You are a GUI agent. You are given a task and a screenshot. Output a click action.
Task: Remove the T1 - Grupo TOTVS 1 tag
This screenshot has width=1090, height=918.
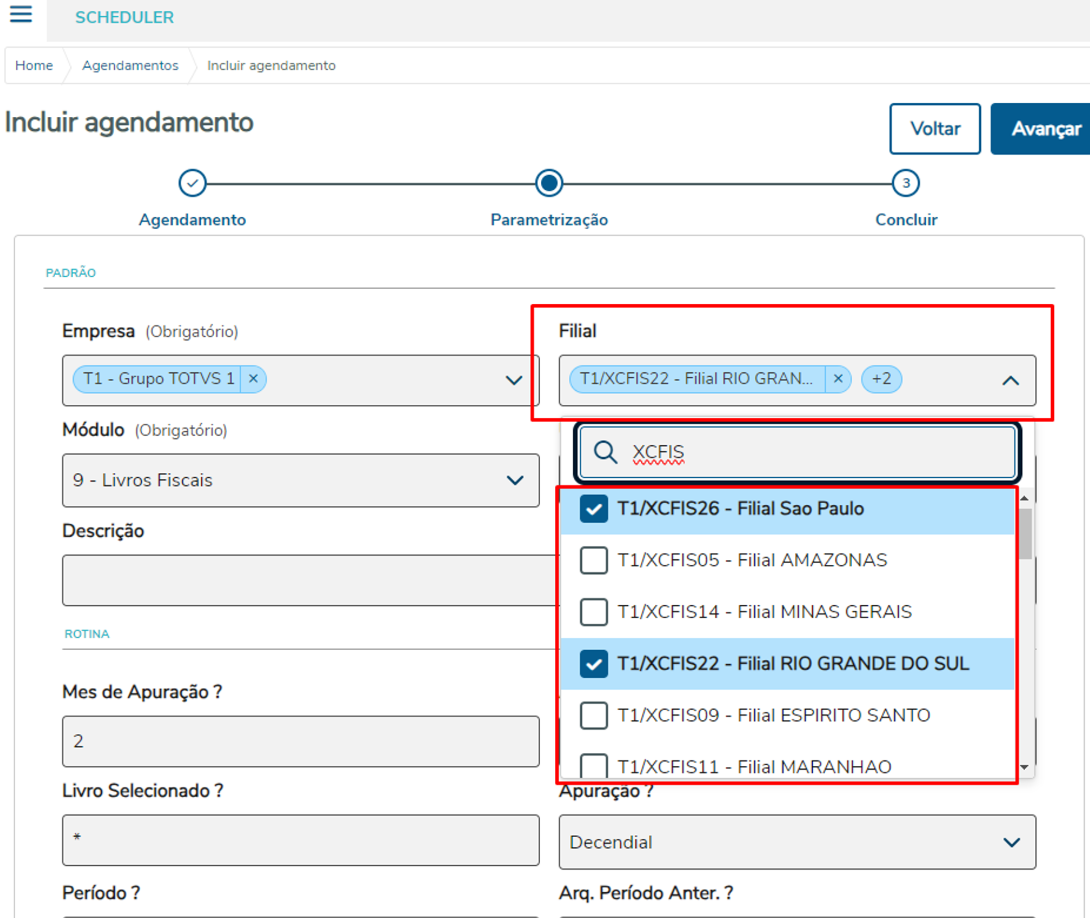click(x=253, y=379)
